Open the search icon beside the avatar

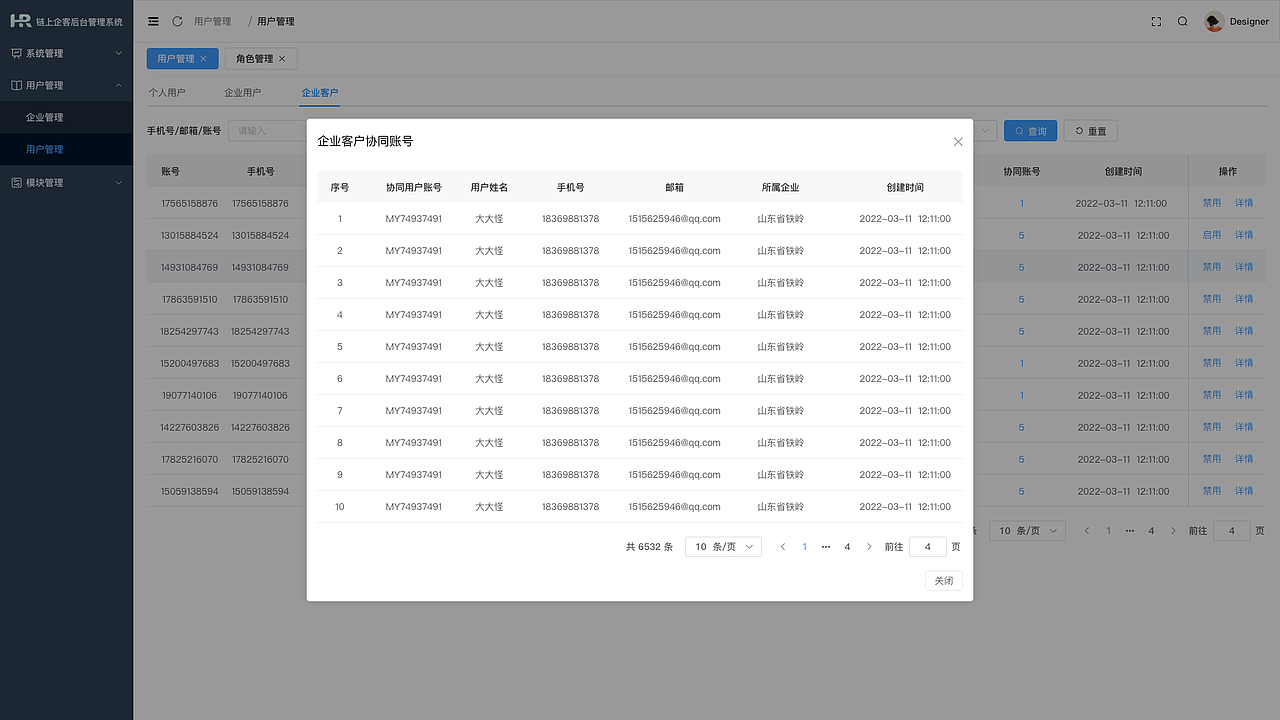coord(1184,20)
